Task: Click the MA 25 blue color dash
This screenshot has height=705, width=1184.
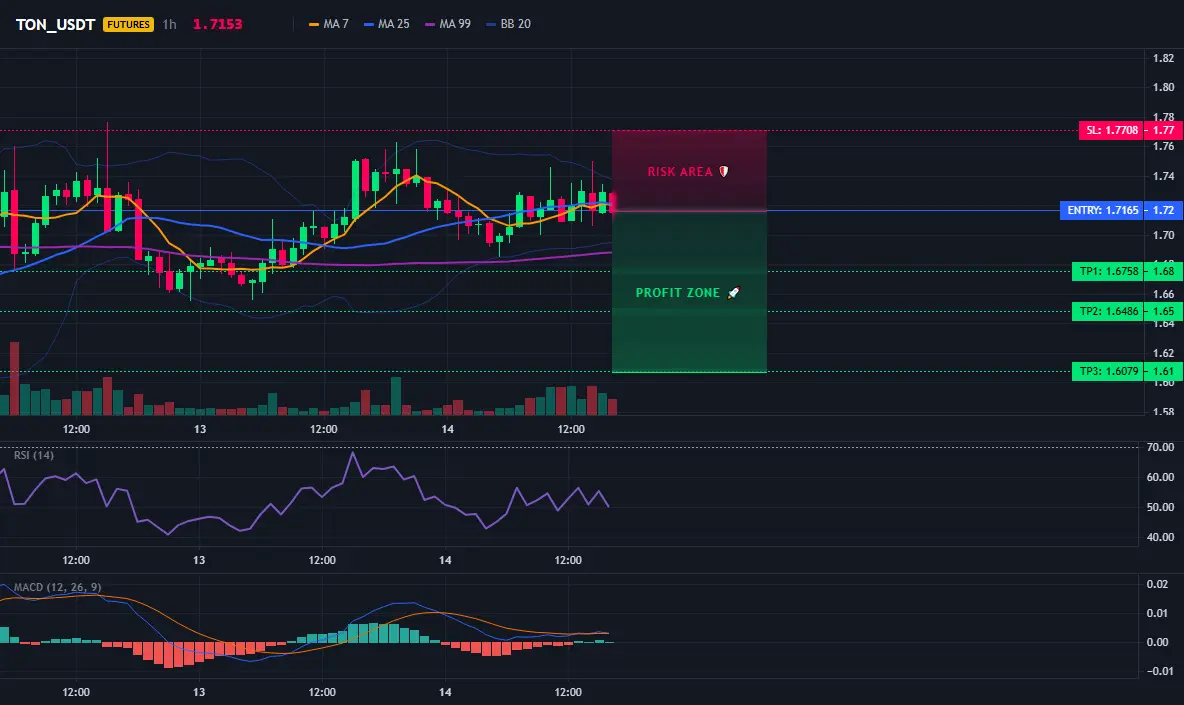Action: click(368, 24)
